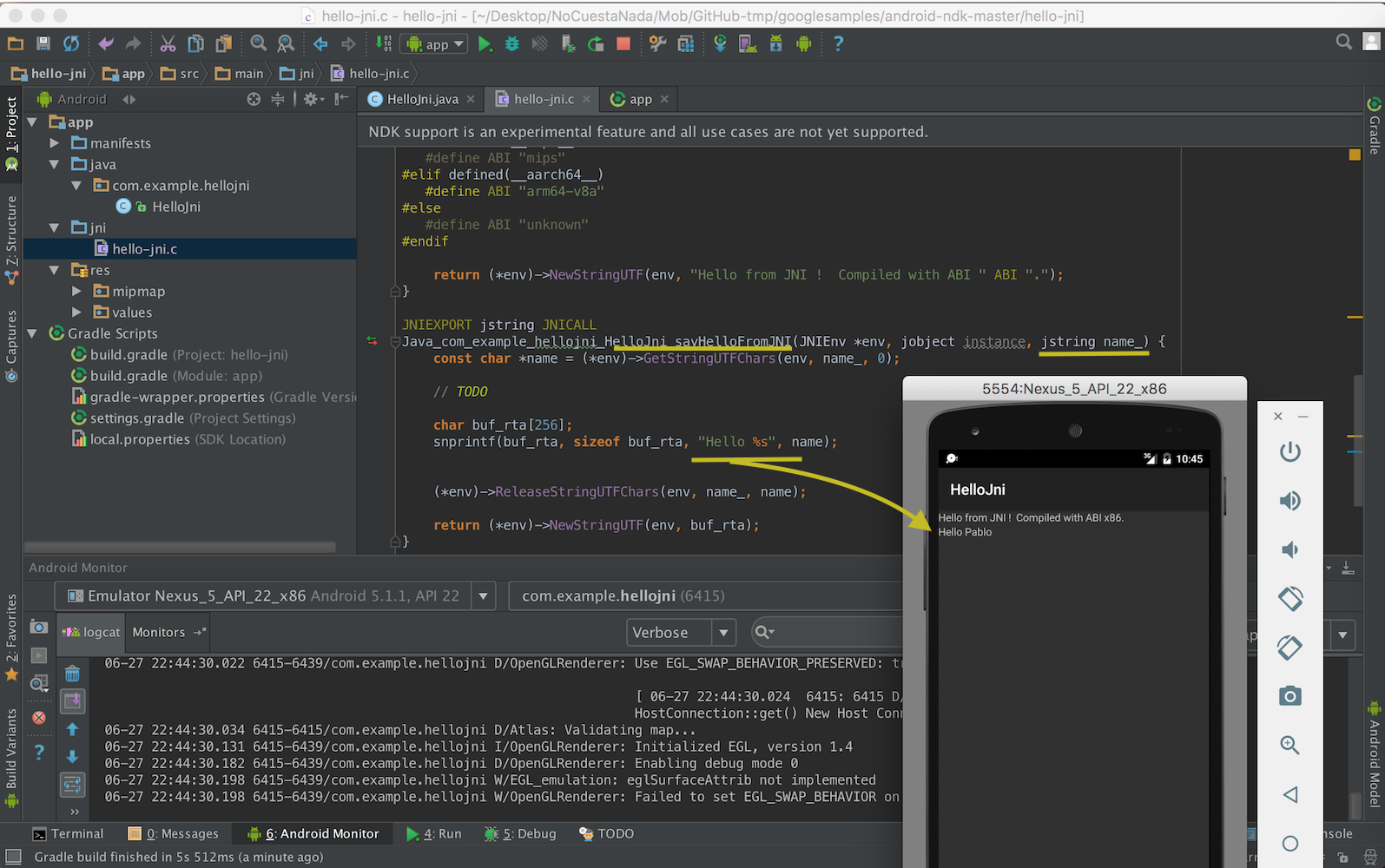Click the Open folder toolbar icon

[x=16, y=43]
